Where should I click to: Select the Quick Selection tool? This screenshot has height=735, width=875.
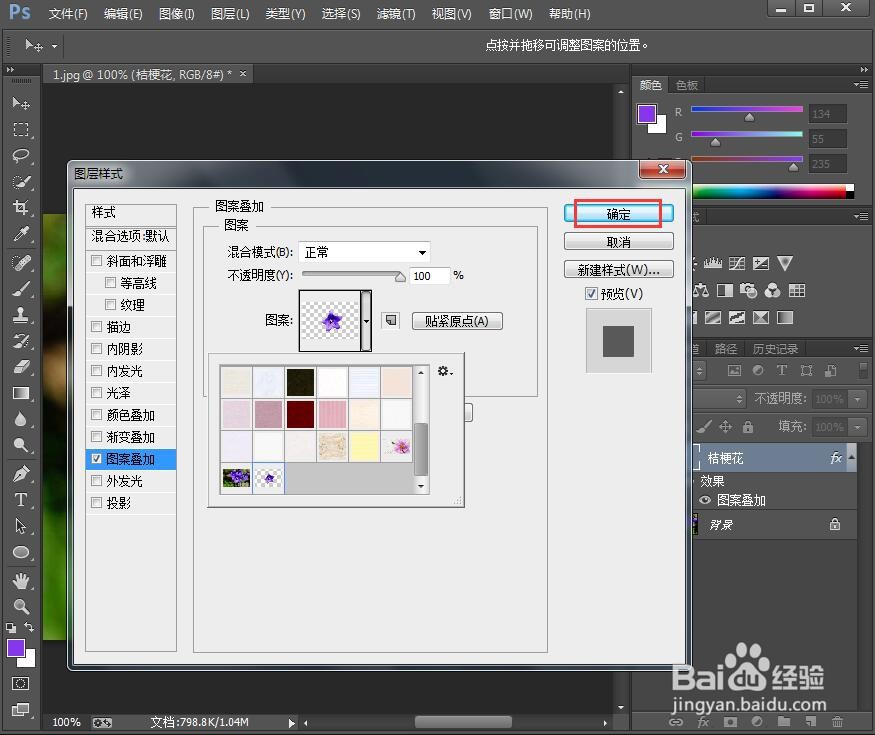(x=21, y=181)
